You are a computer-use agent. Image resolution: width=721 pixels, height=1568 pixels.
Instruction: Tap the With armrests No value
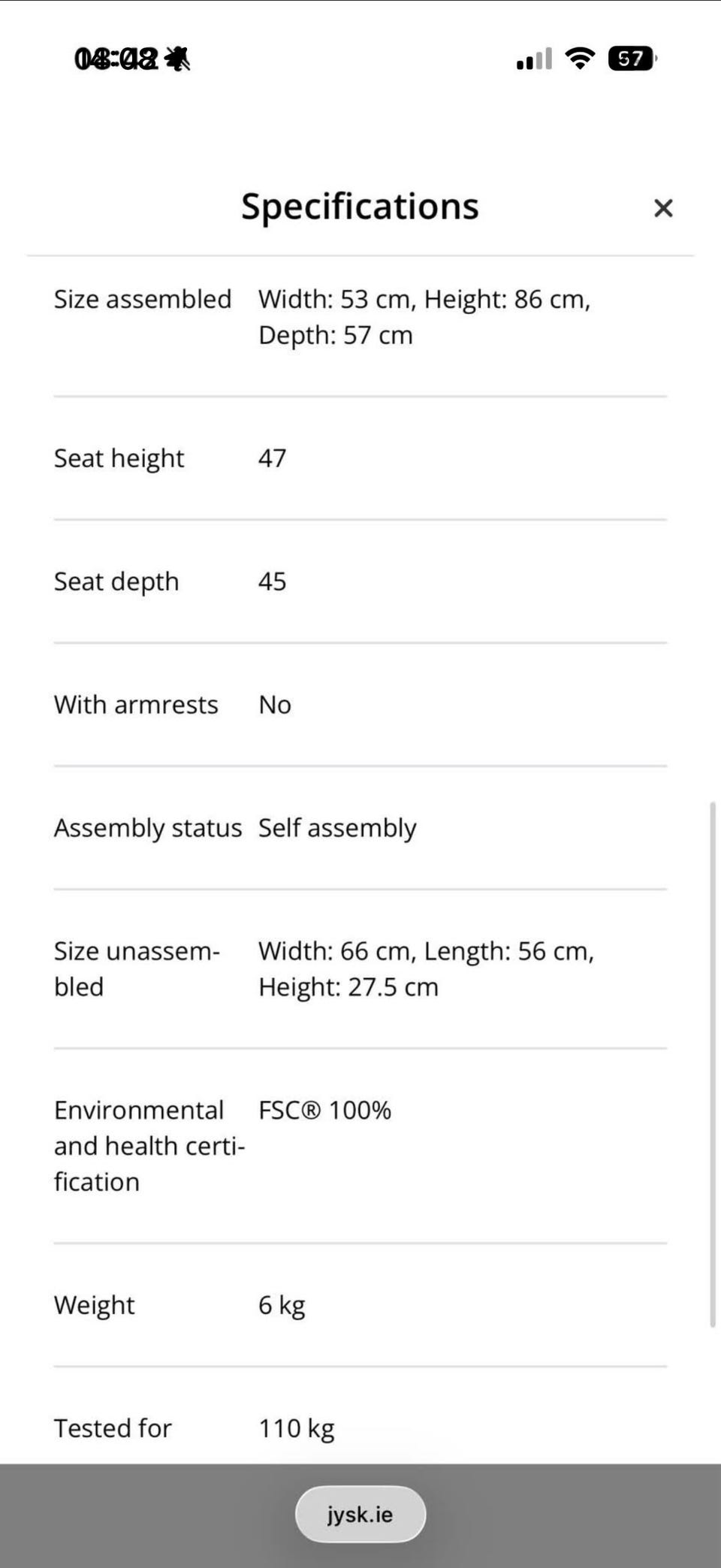pyautogui.click(x=275, y=705)
